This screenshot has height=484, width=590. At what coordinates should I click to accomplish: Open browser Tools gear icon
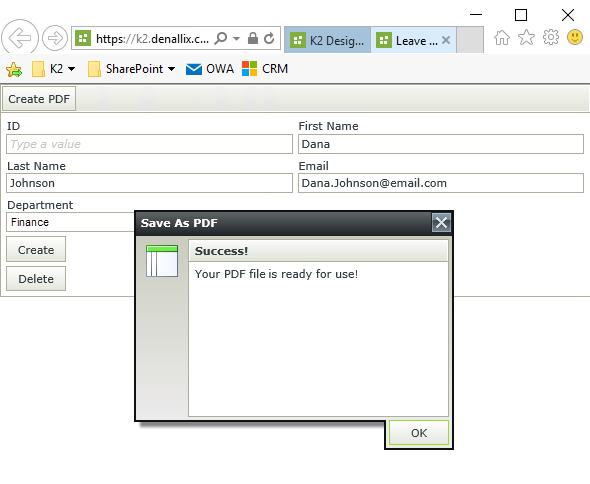point(550,37)
